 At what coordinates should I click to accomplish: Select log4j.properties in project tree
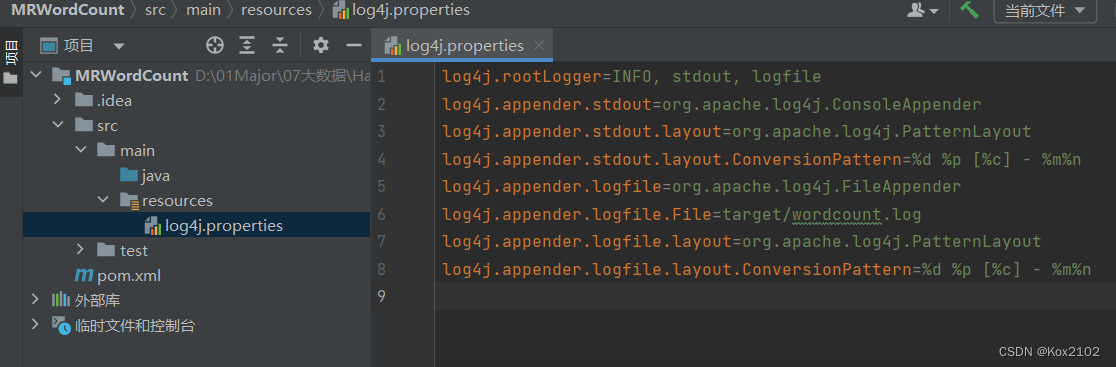214,225
